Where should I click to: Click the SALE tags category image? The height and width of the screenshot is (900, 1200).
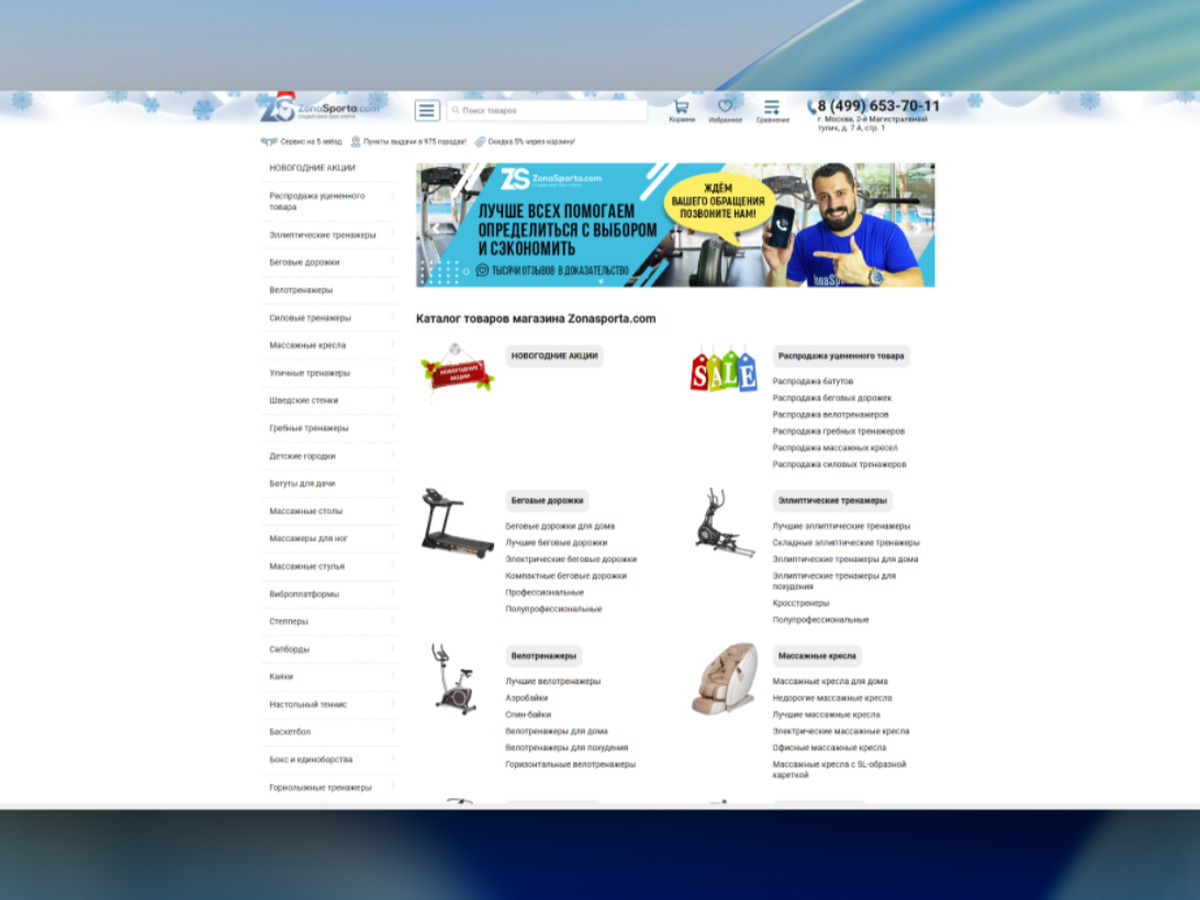(x=724, y=371)
